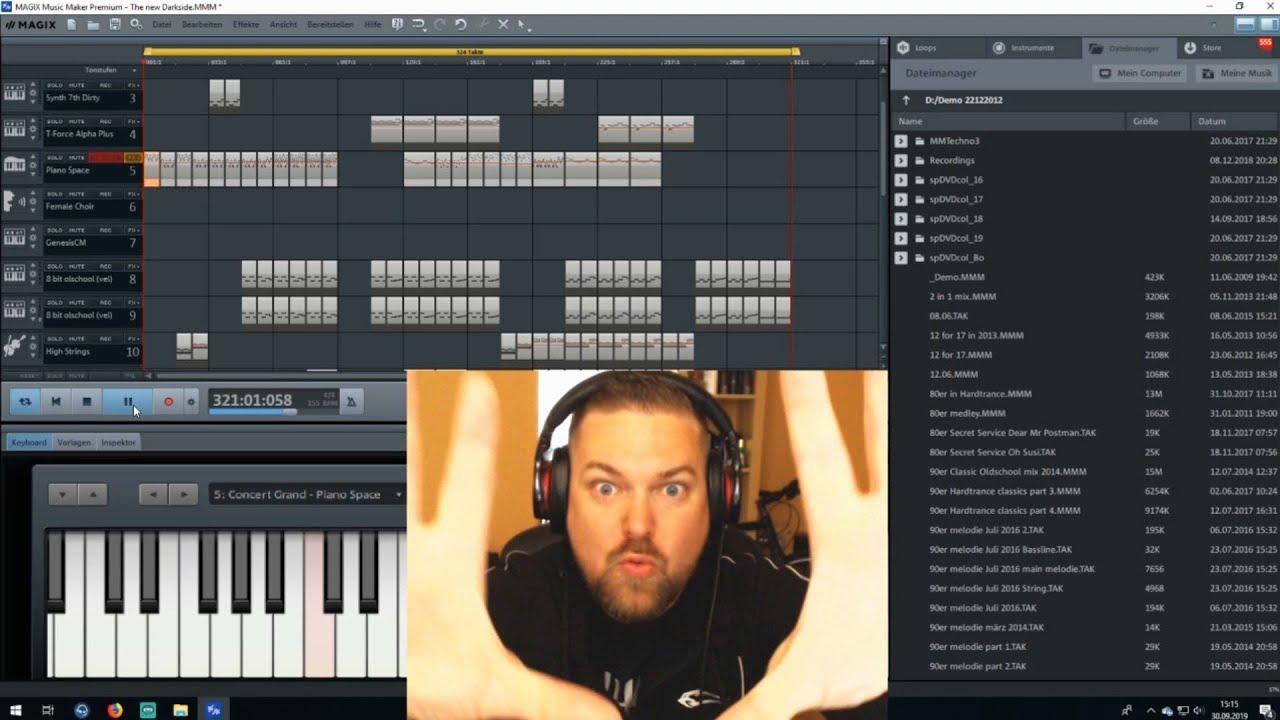The width and height of the screenshot is (1280, 720).
Task: Solo the Synth 7th Dirty track
Action: pyautogui.click(x=54, y=85)
